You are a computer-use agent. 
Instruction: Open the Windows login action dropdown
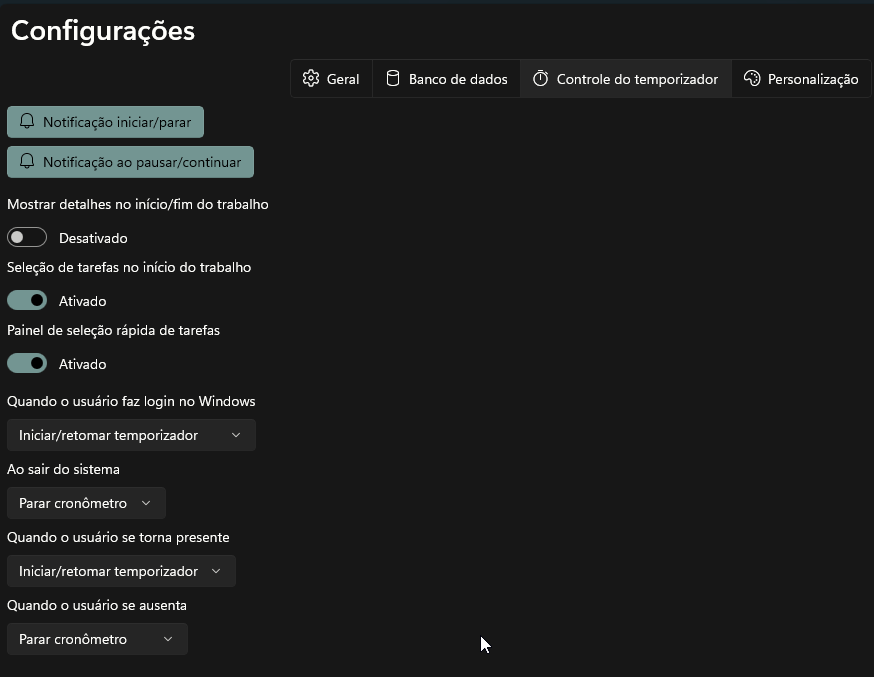(x=131, y=435)
